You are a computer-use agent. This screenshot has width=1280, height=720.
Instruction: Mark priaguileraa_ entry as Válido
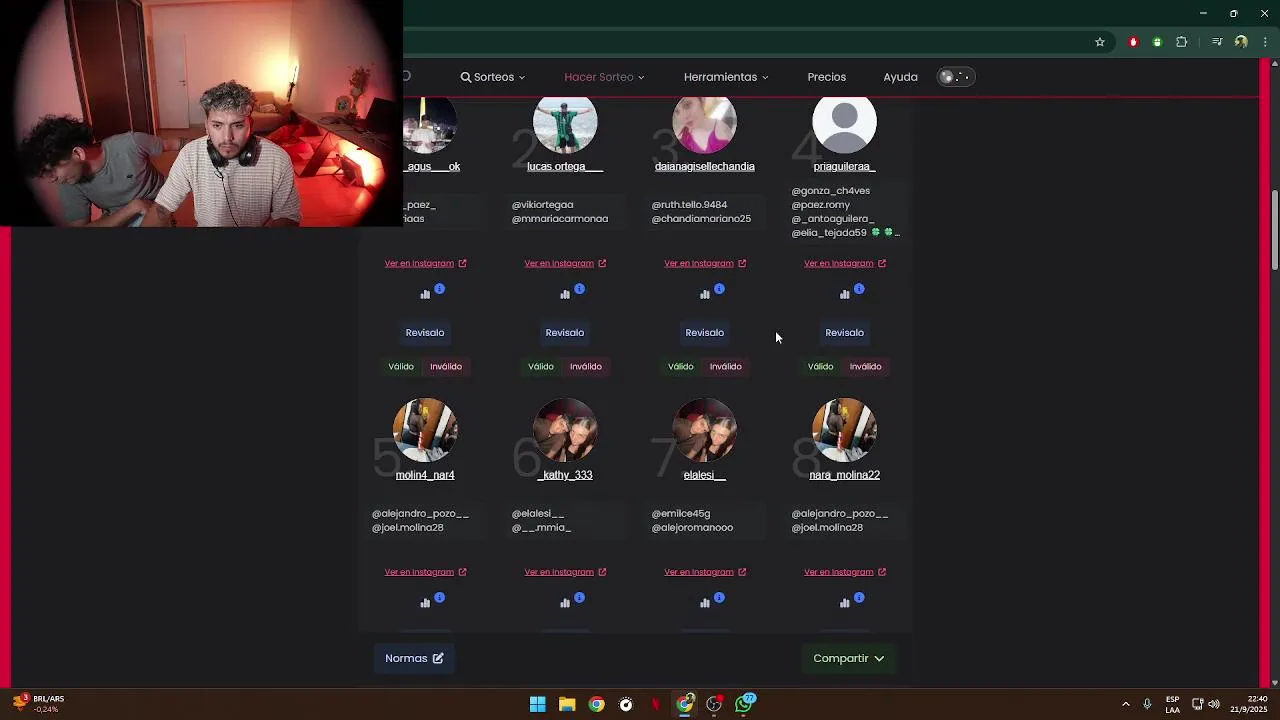click(821, 366)
